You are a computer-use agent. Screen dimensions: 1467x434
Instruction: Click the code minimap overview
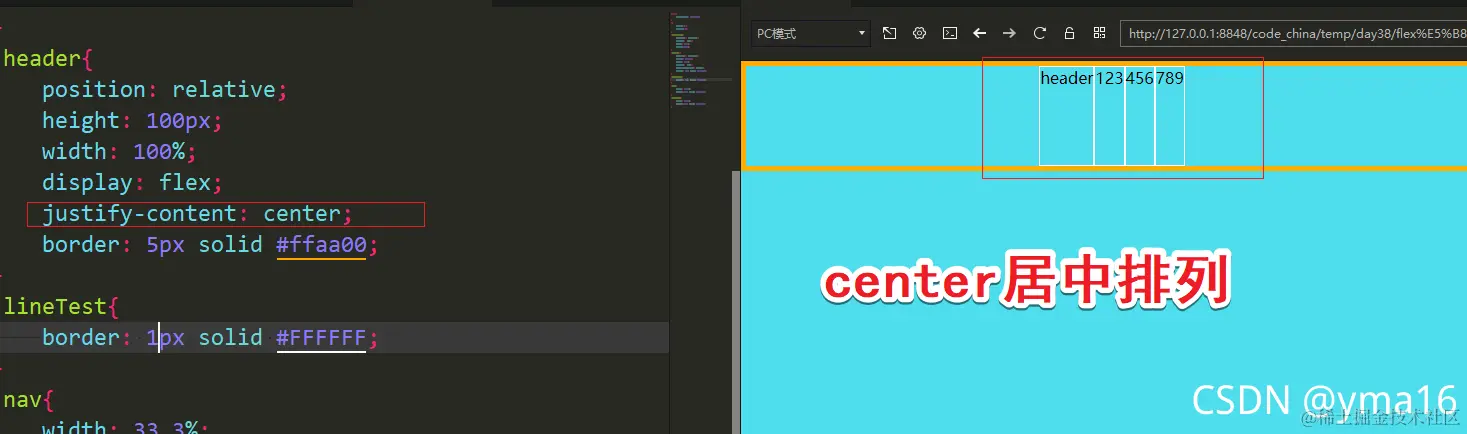700,60
